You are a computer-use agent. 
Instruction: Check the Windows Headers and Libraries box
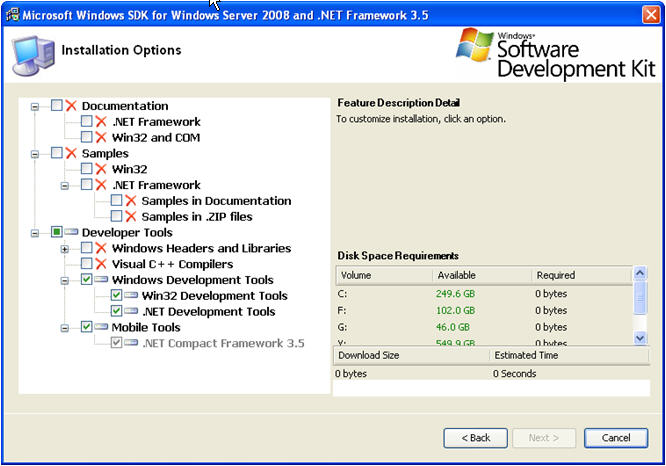tap(86, 248)
